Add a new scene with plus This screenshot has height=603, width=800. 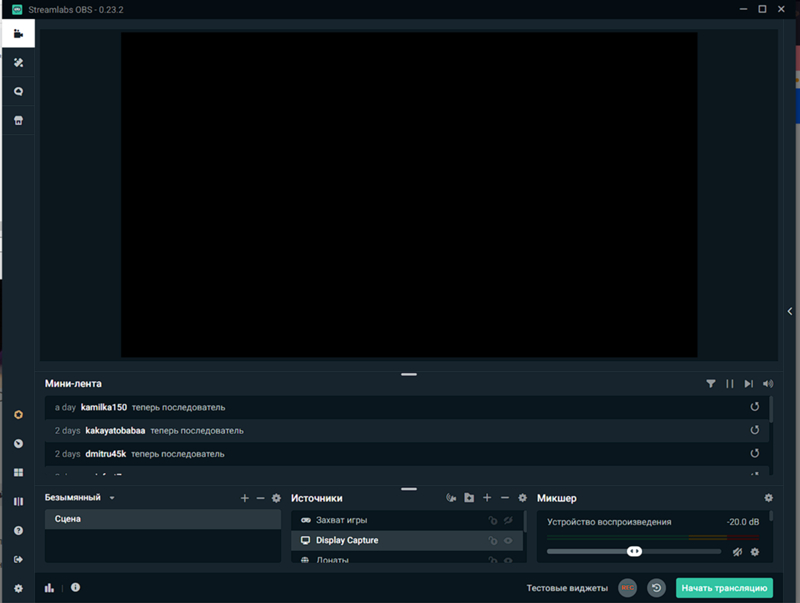[245, 498]
